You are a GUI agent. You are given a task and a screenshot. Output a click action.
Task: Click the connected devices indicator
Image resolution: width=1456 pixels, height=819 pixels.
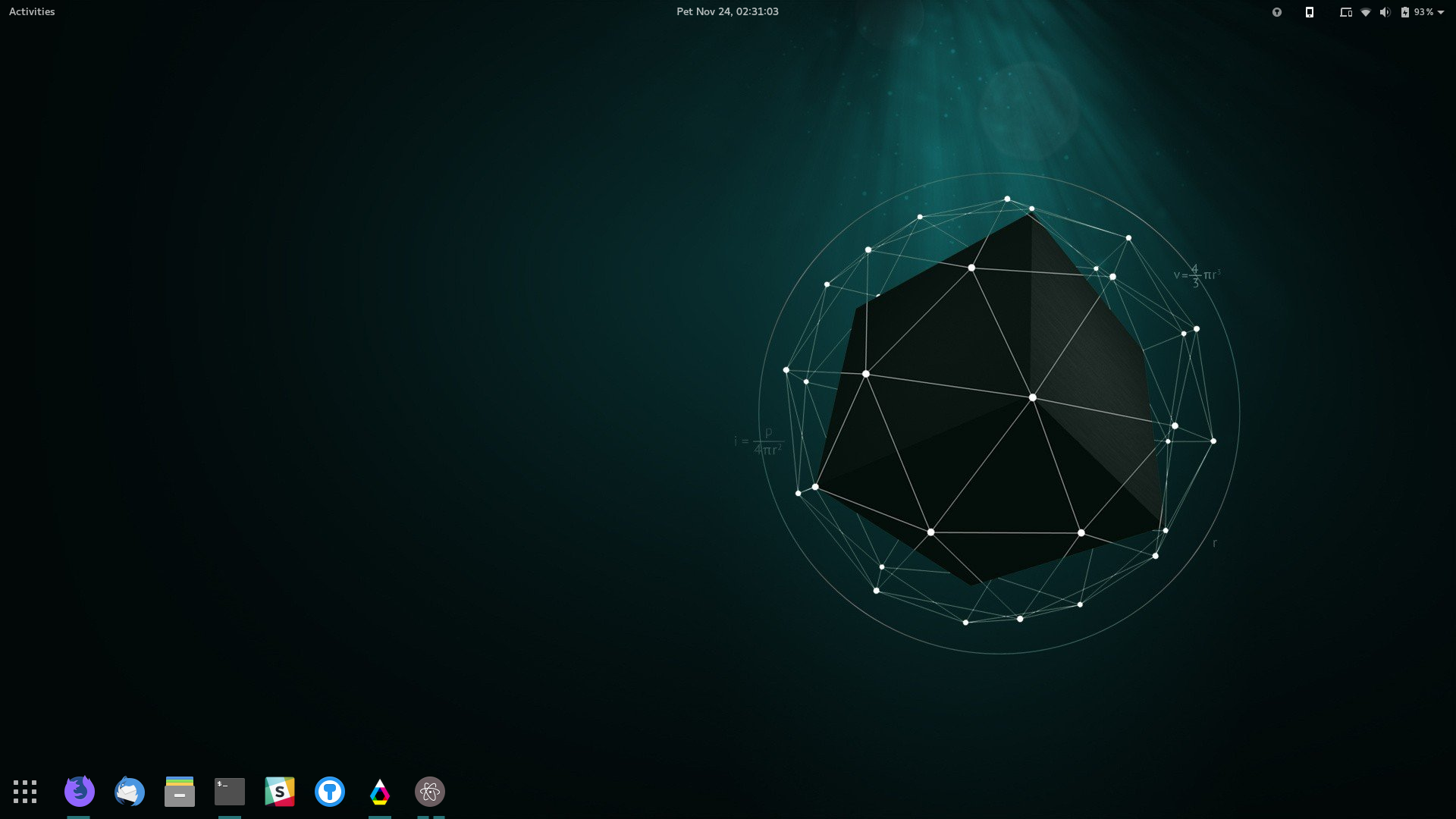(1346, 12)
